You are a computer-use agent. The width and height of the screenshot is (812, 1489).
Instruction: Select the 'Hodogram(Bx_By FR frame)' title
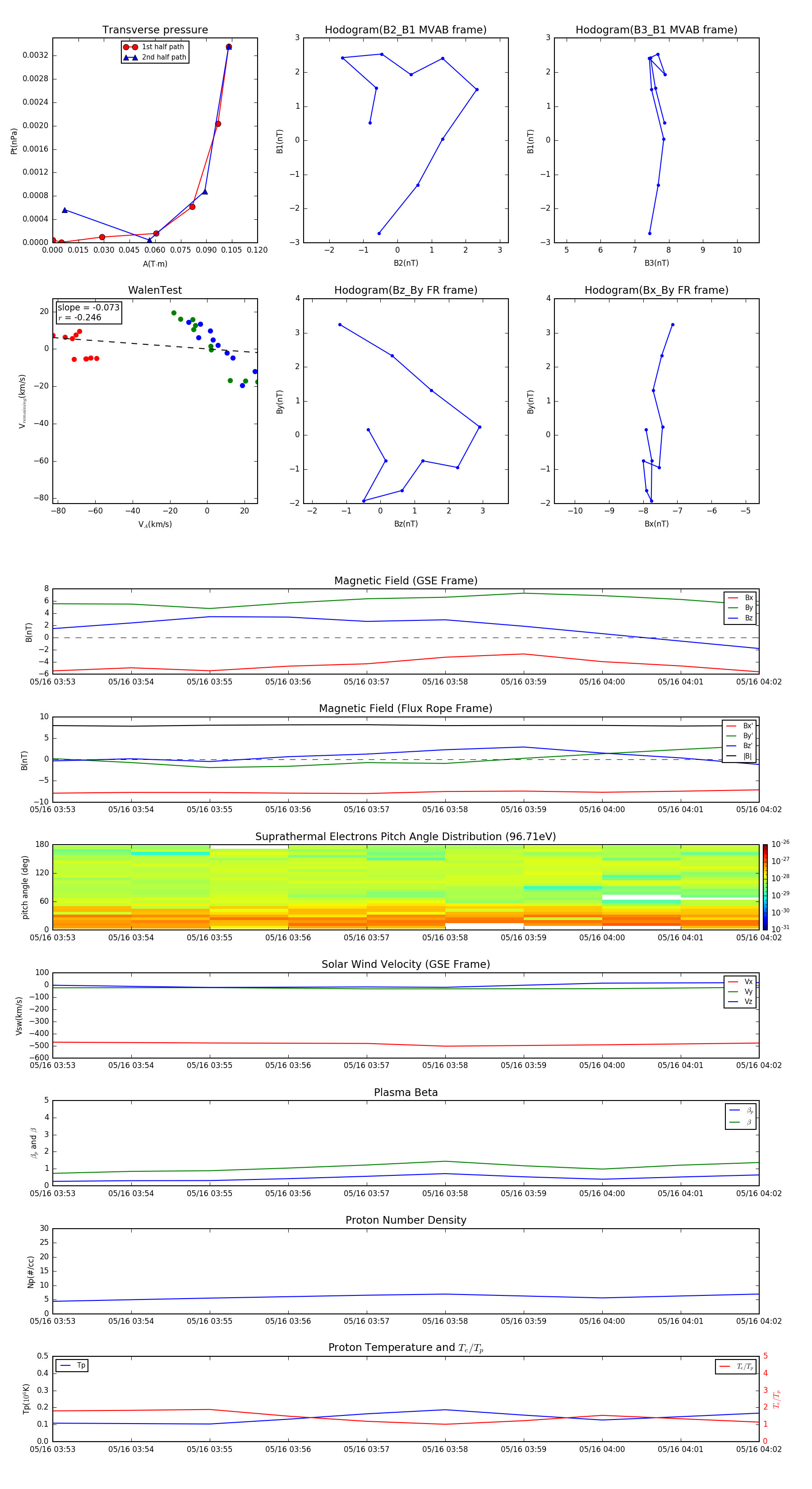point(656,290)
